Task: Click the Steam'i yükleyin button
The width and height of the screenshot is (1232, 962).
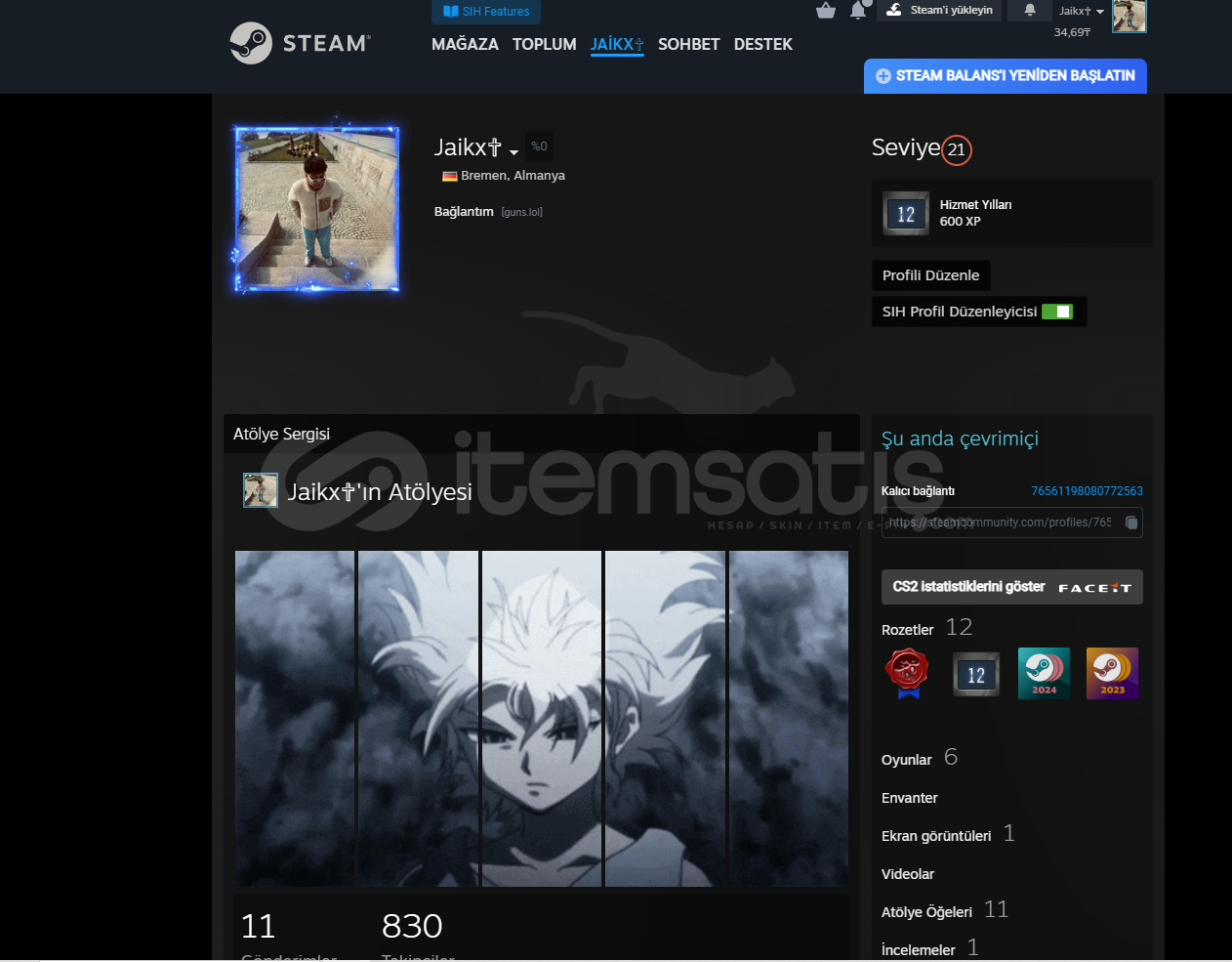Action: point(939,10)
